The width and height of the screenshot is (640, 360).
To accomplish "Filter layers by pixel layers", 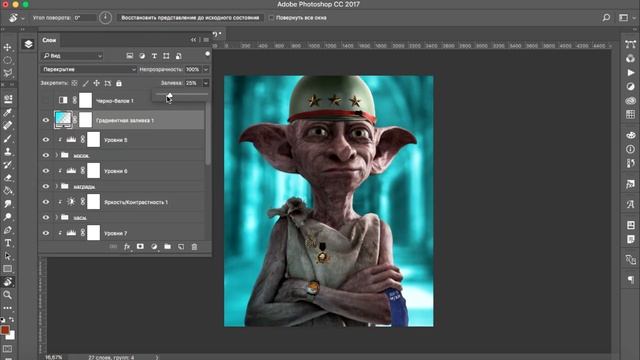I will tap(129, 56).
